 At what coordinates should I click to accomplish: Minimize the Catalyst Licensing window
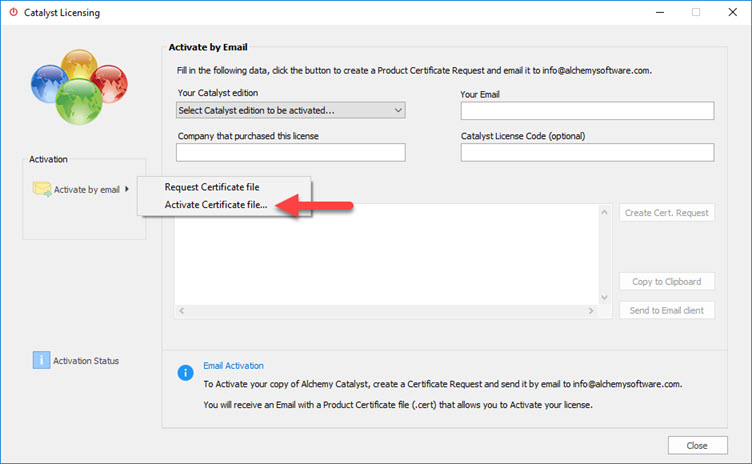(x=660, y=13)
